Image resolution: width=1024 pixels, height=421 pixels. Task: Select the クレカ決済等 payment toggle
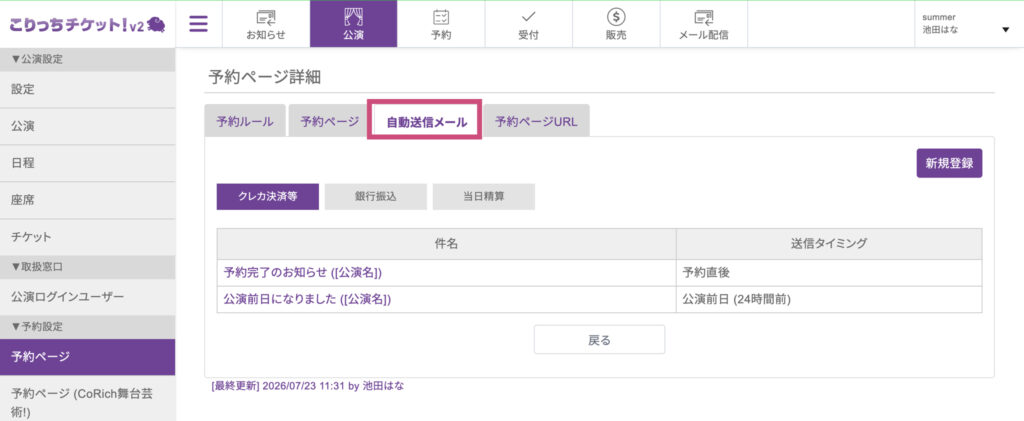(268, 196)
